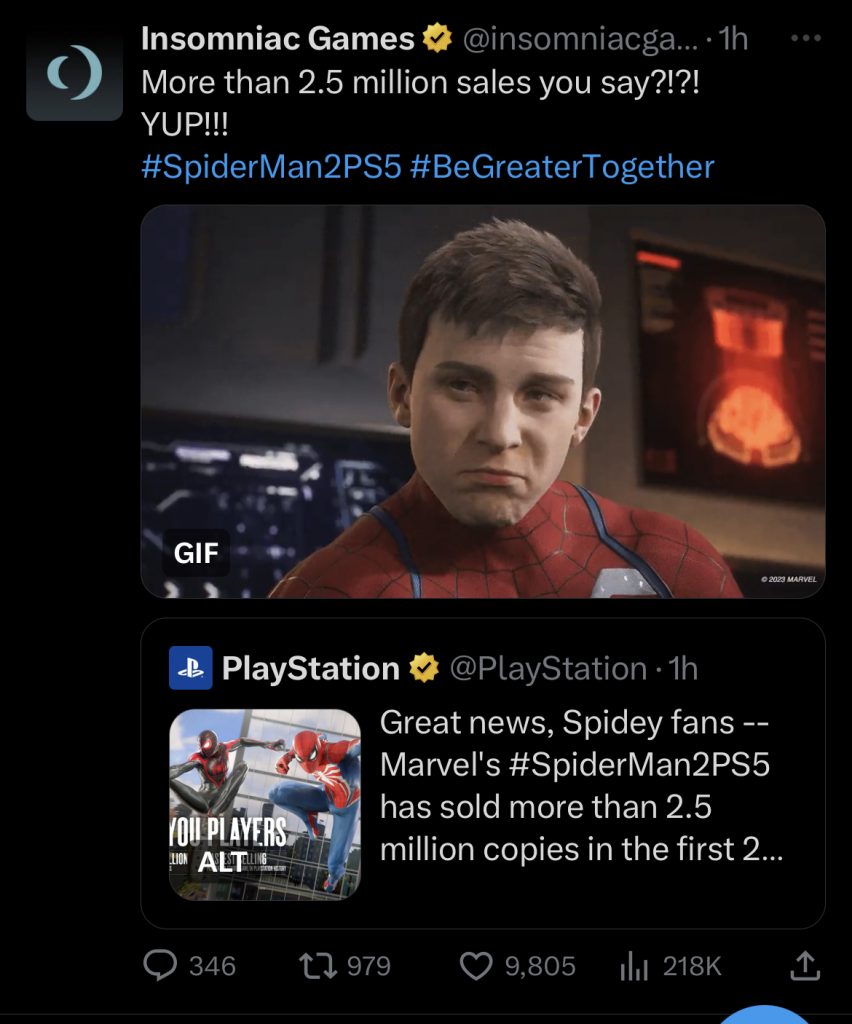This screenshot has height=1024, width=852.
Task: Click Insomniac Games gold verified badge
Action: pos(435,39)
